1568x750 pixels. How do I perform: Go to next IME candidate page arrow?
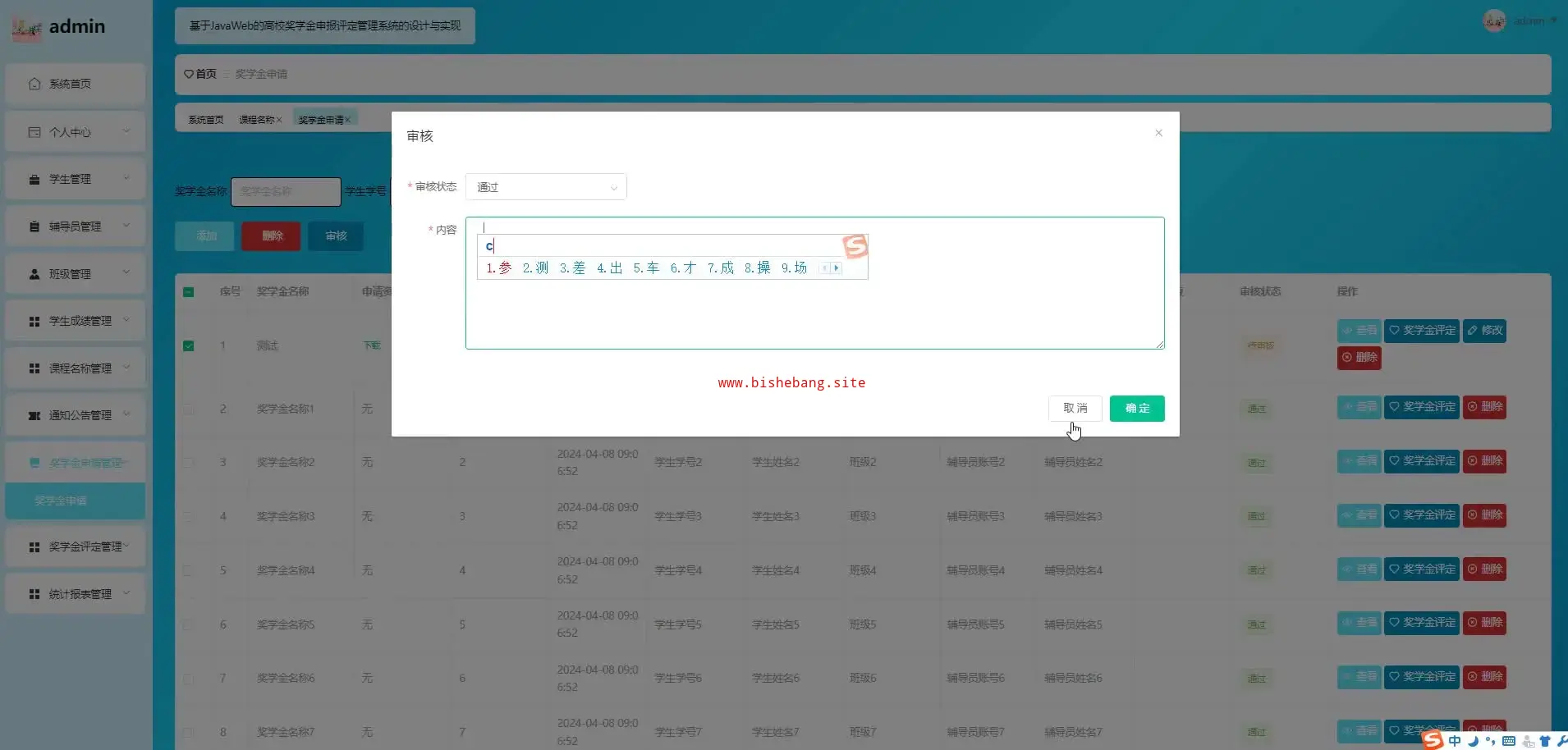coord(837,268)
